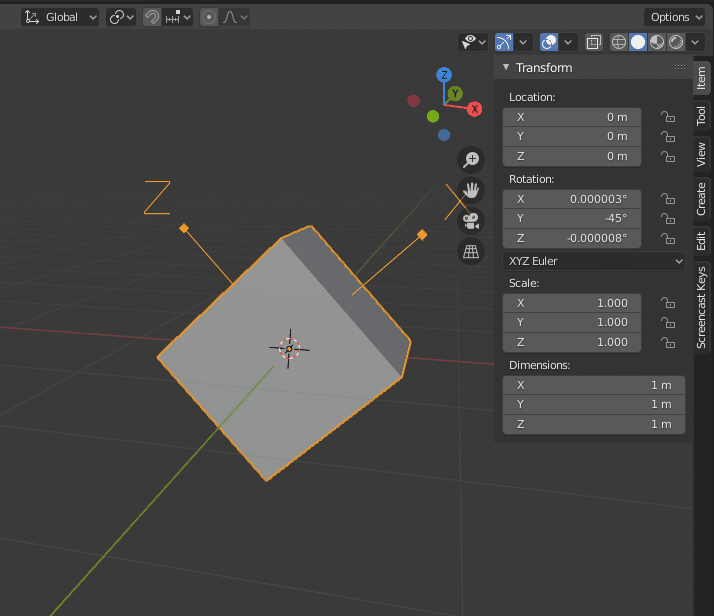Open the Screencast Keys sidebar tab
714x616 pixels.
(701, 308)
